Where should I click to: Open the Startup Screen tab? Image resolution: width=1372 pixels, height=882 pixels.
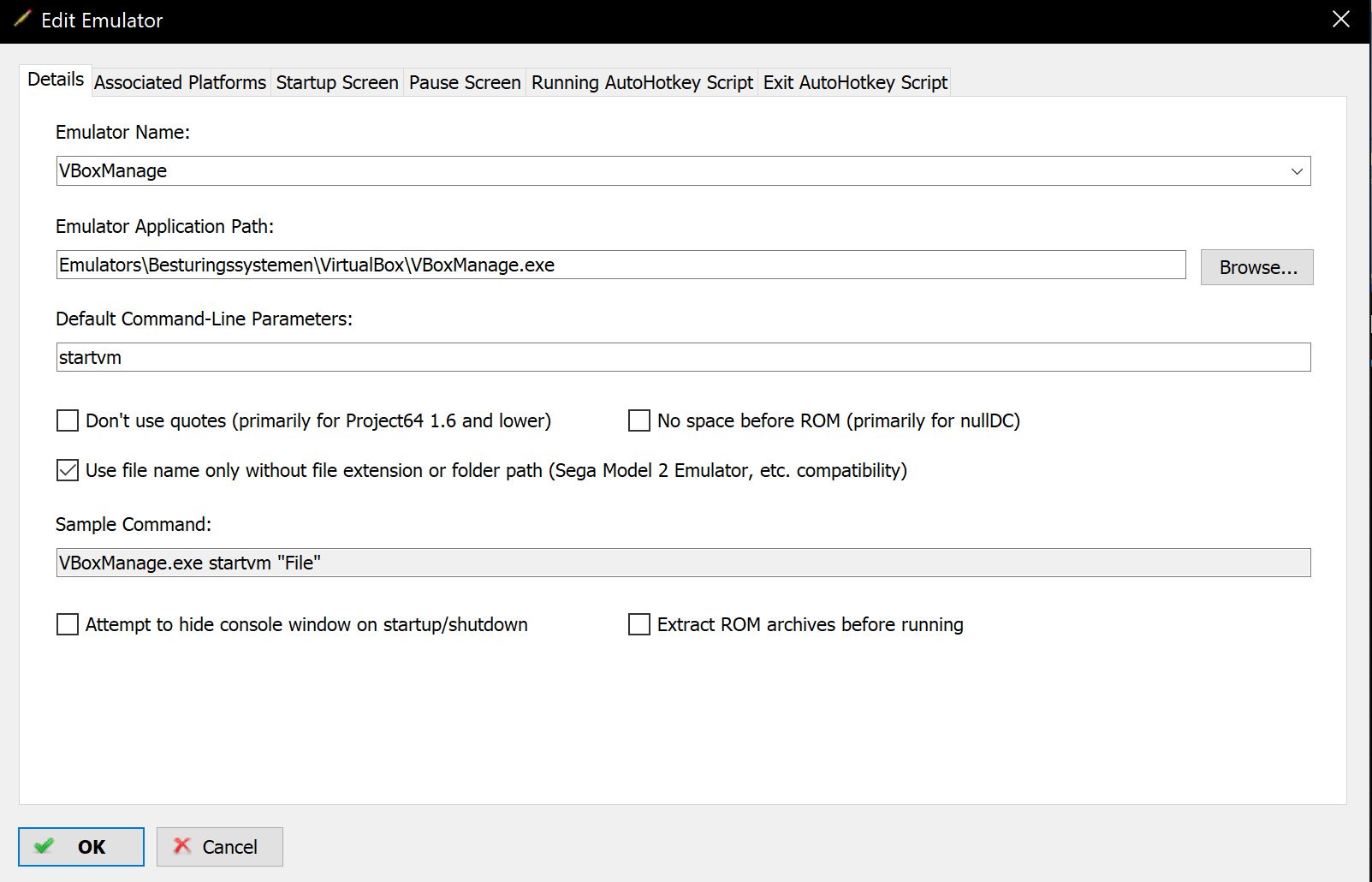coord(337,82)
